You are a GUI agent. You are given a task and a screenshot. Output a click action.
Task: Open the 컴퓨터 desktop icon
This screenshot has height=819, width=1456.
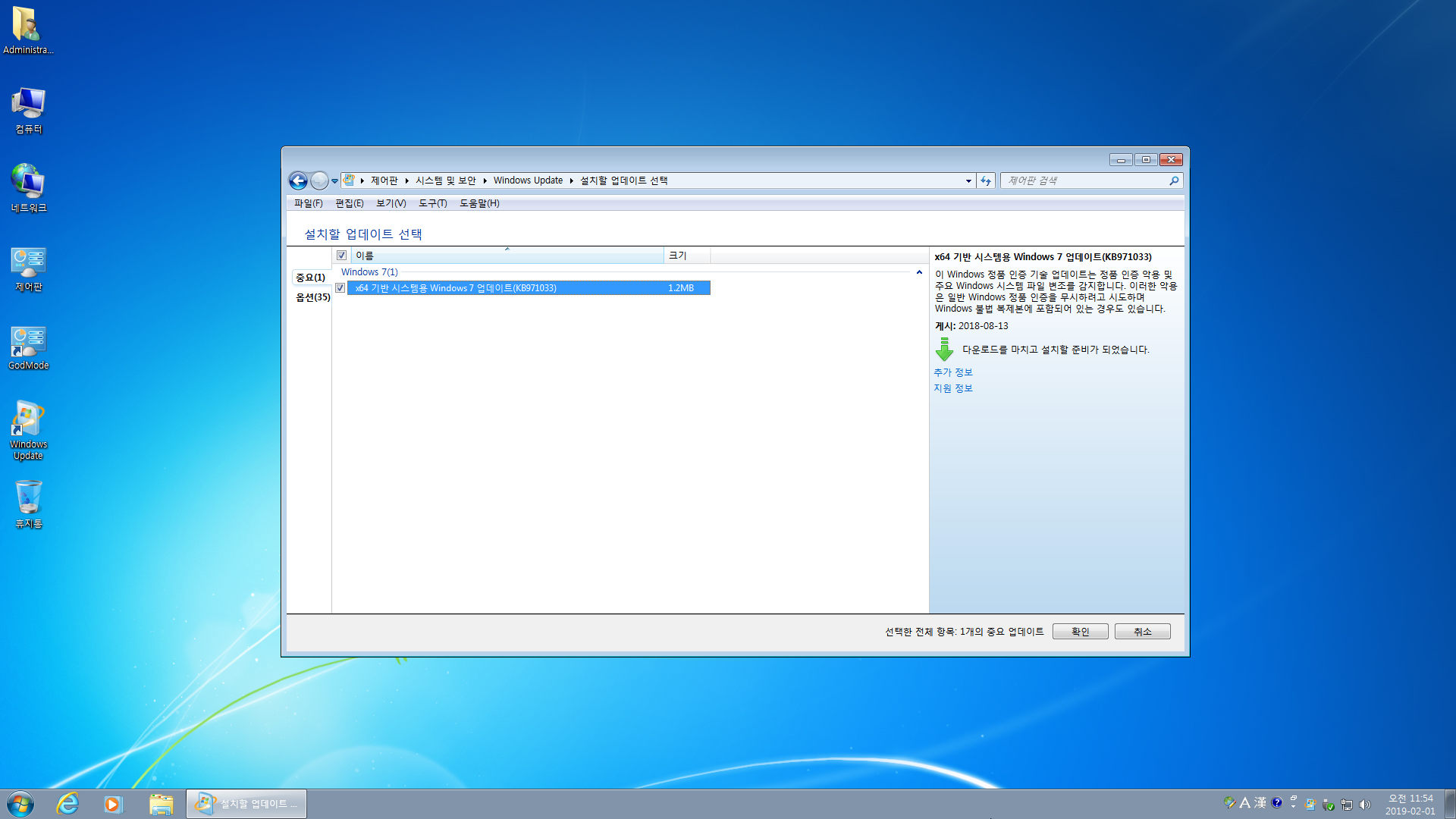[x=28, y=110]
